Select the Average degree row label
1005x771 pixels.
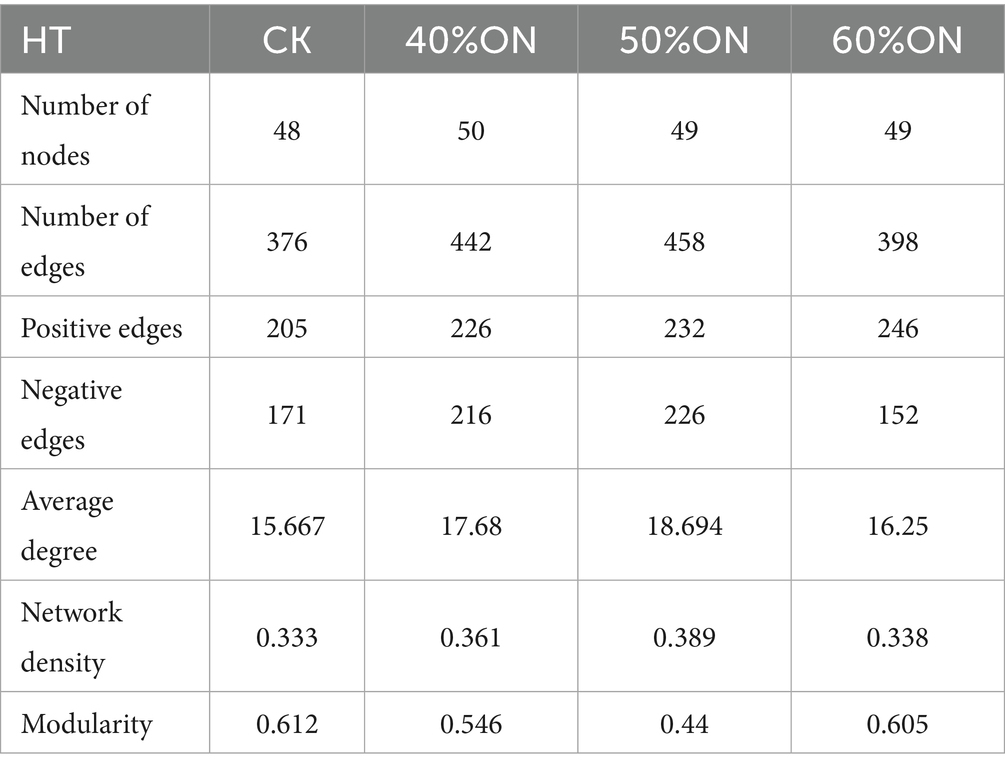tap(68, 524)
